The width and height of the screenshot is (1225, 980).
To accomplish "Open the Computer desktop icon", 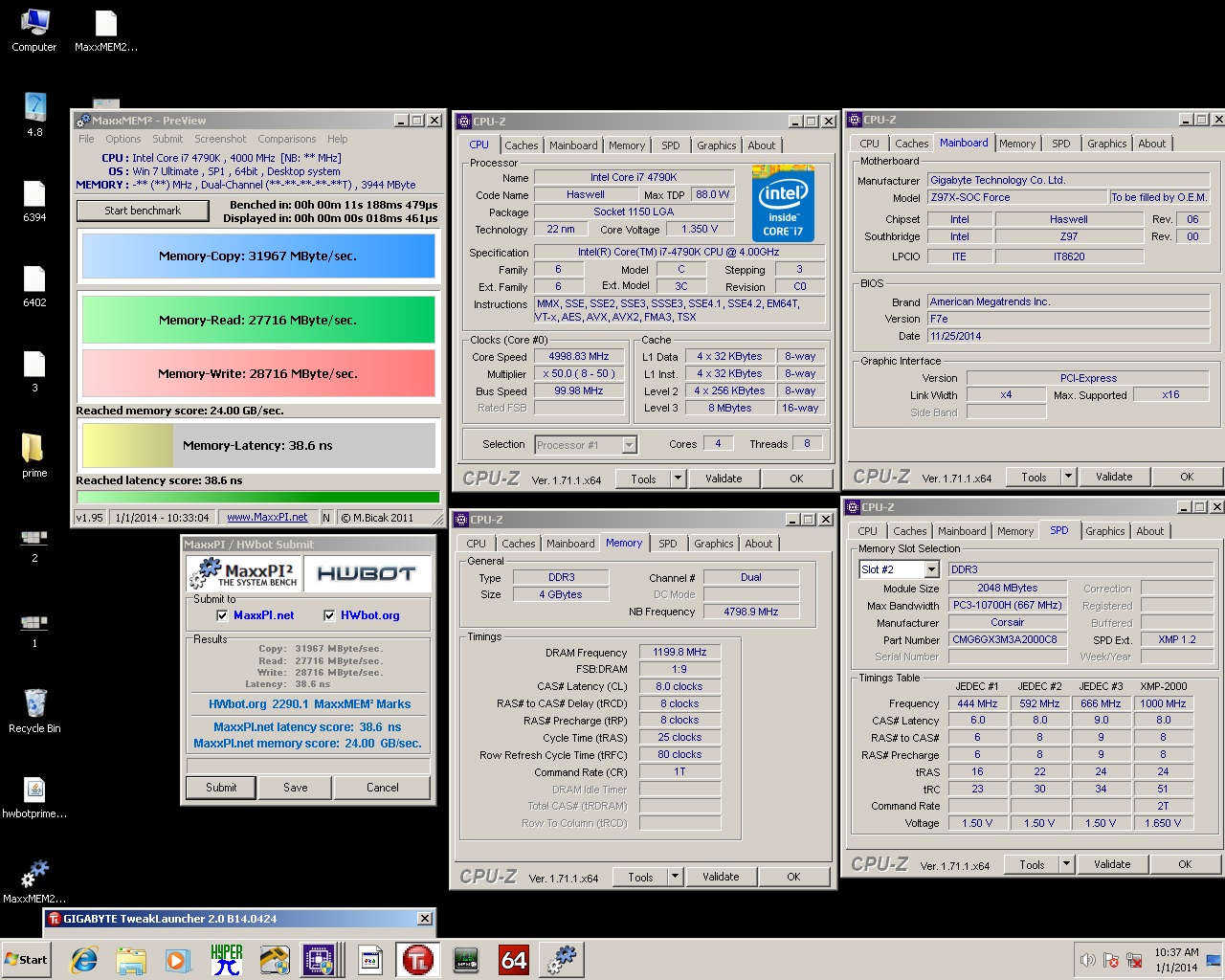I will click(x=33, y=29).
